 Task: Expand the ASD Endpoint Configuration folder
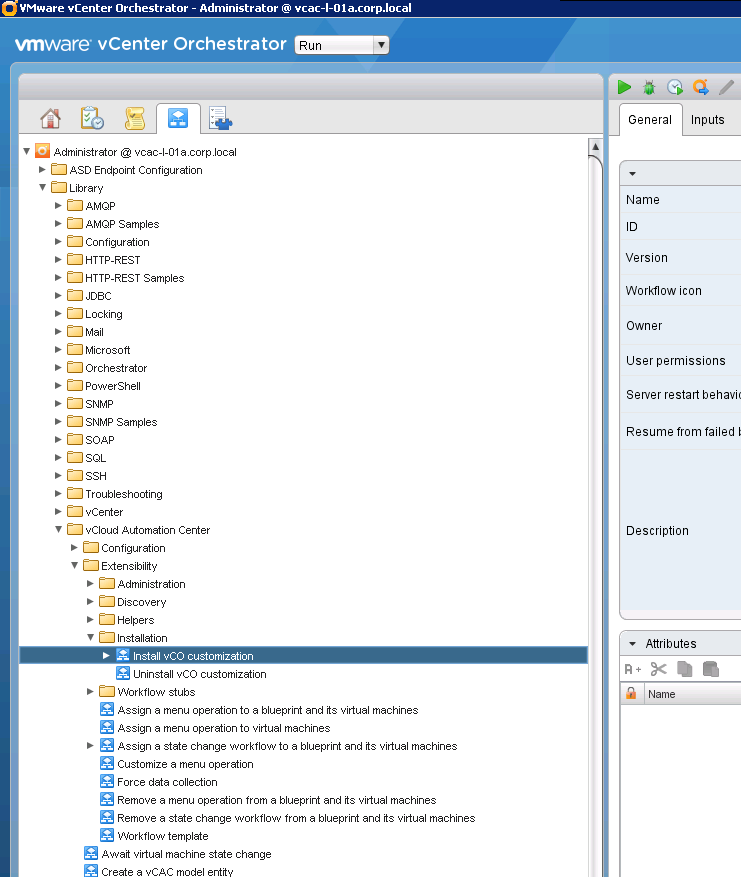[43, 169]
